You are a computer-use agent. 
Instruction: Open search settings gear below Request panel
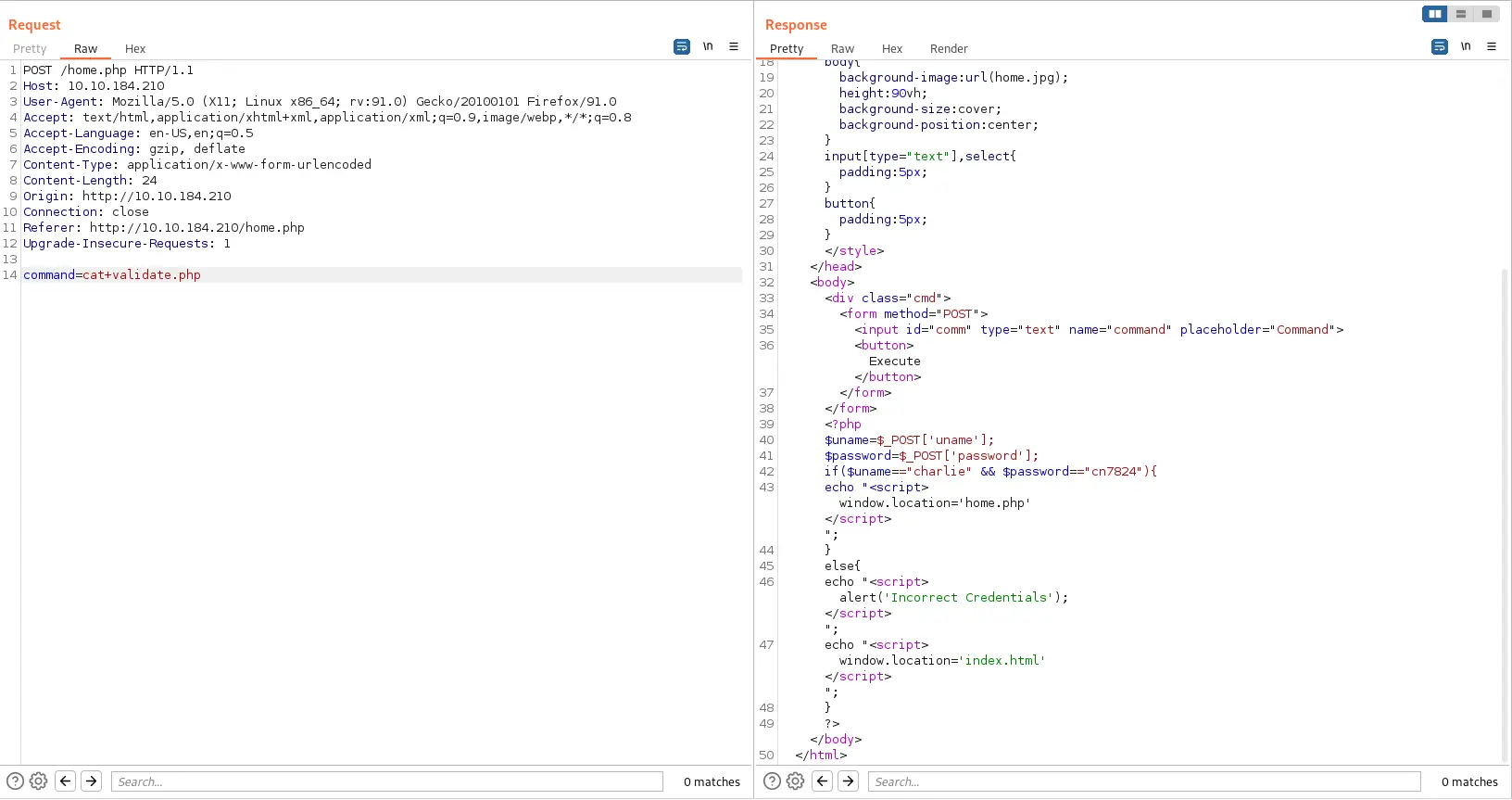point(38,781)
